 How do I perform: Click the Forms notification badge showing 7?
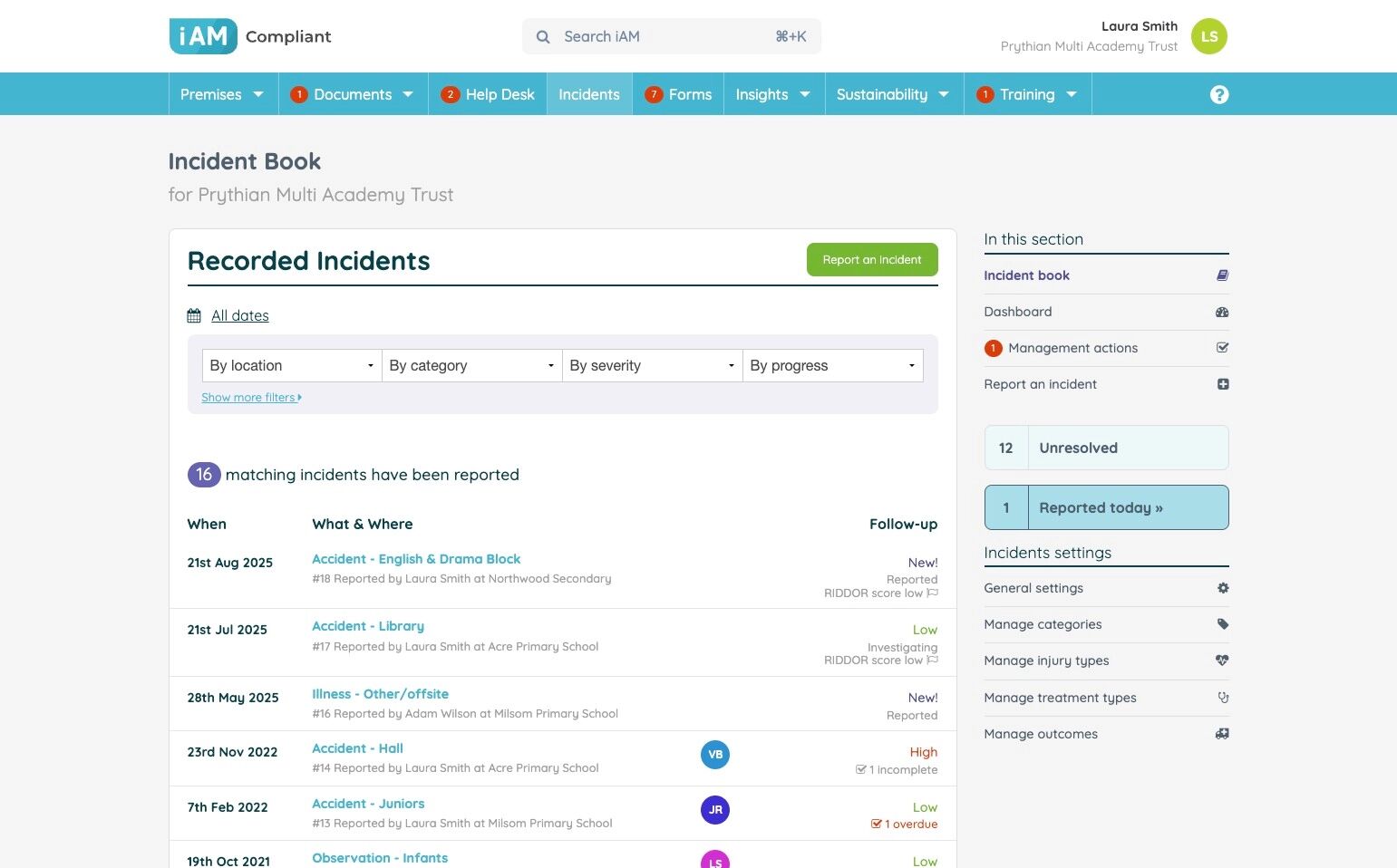pos(654,94)
